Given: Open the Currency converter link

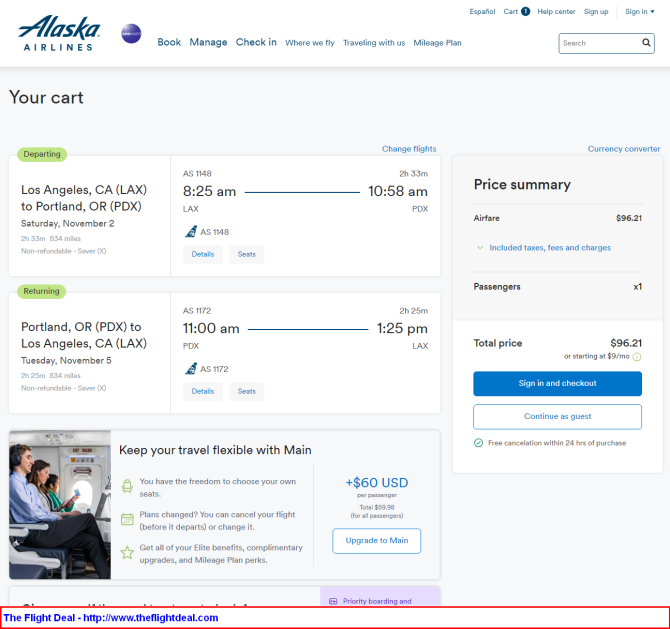Looking at the screenshot, I should (x=623, y=149).
